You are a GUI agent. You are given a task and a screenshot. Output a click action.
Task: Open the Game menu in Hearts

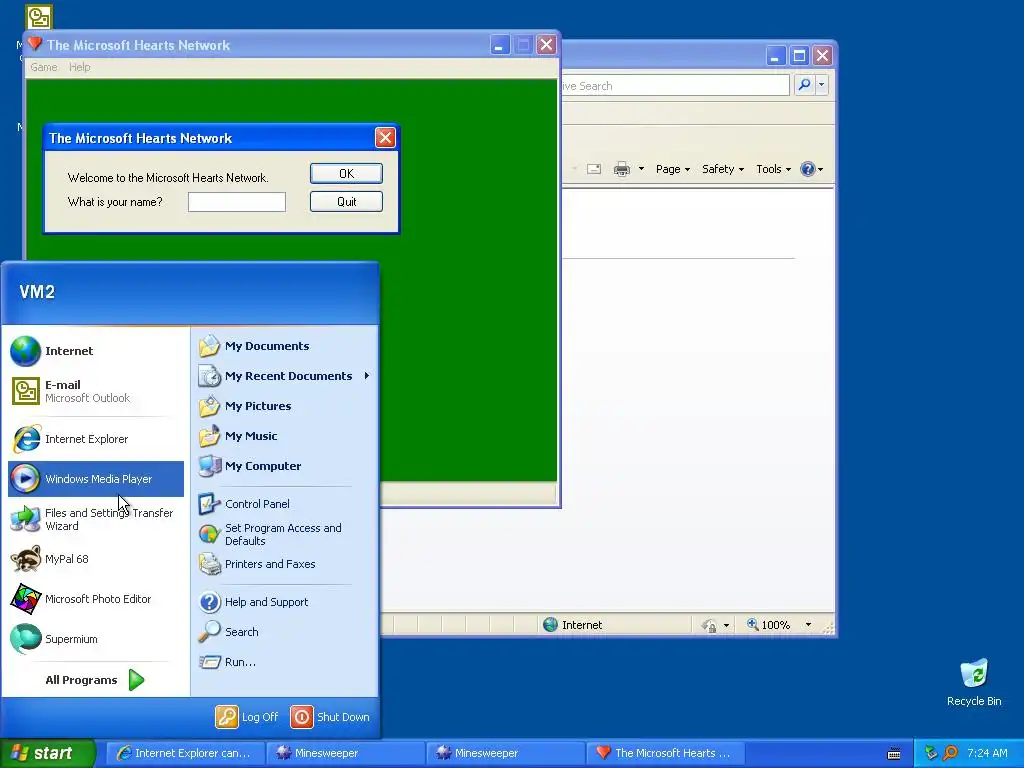click(x=44, y=67)
